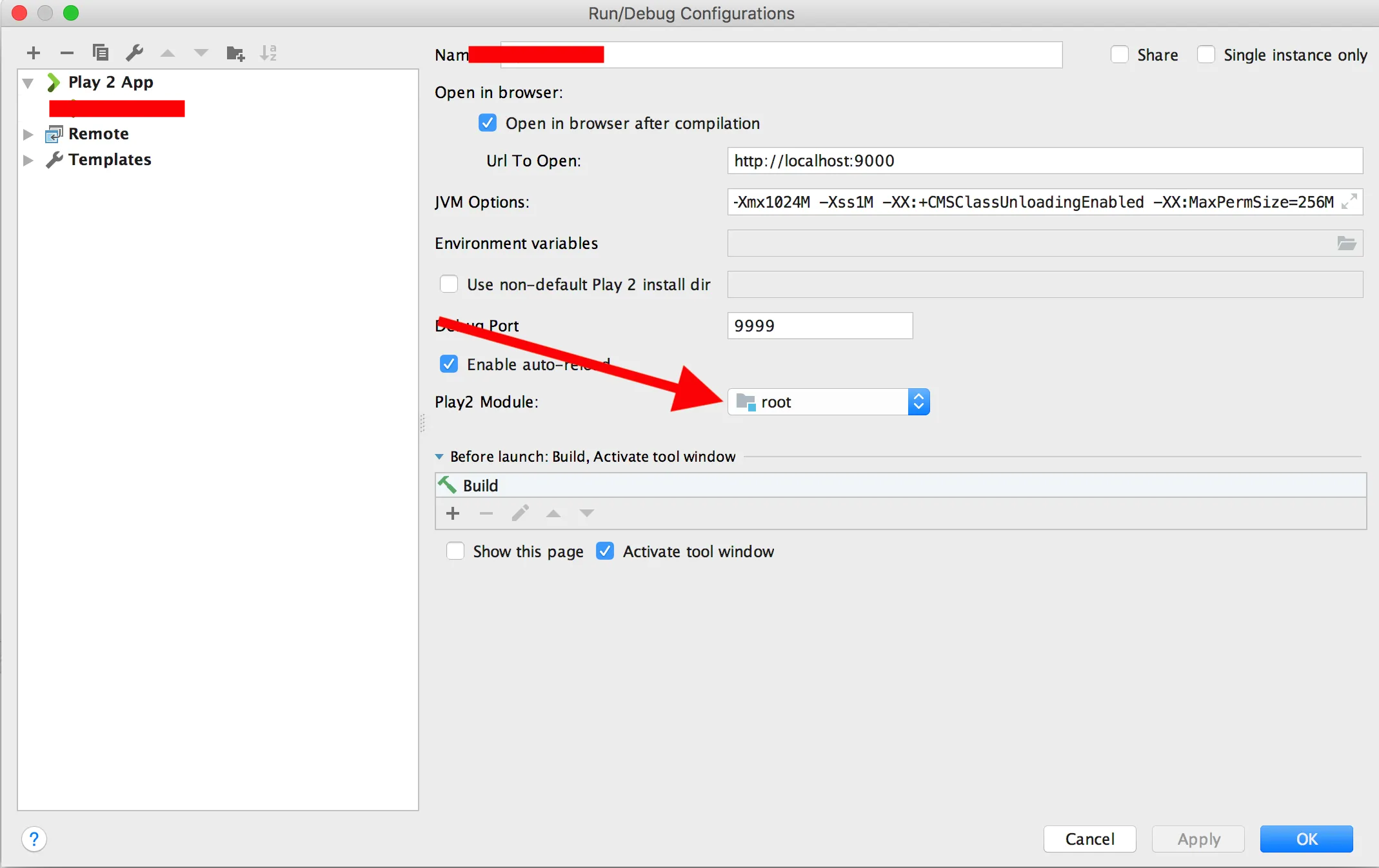Collapse the Before launch section
The width and height of the screenshot is (1379, 868).
[x=439, y=457]
